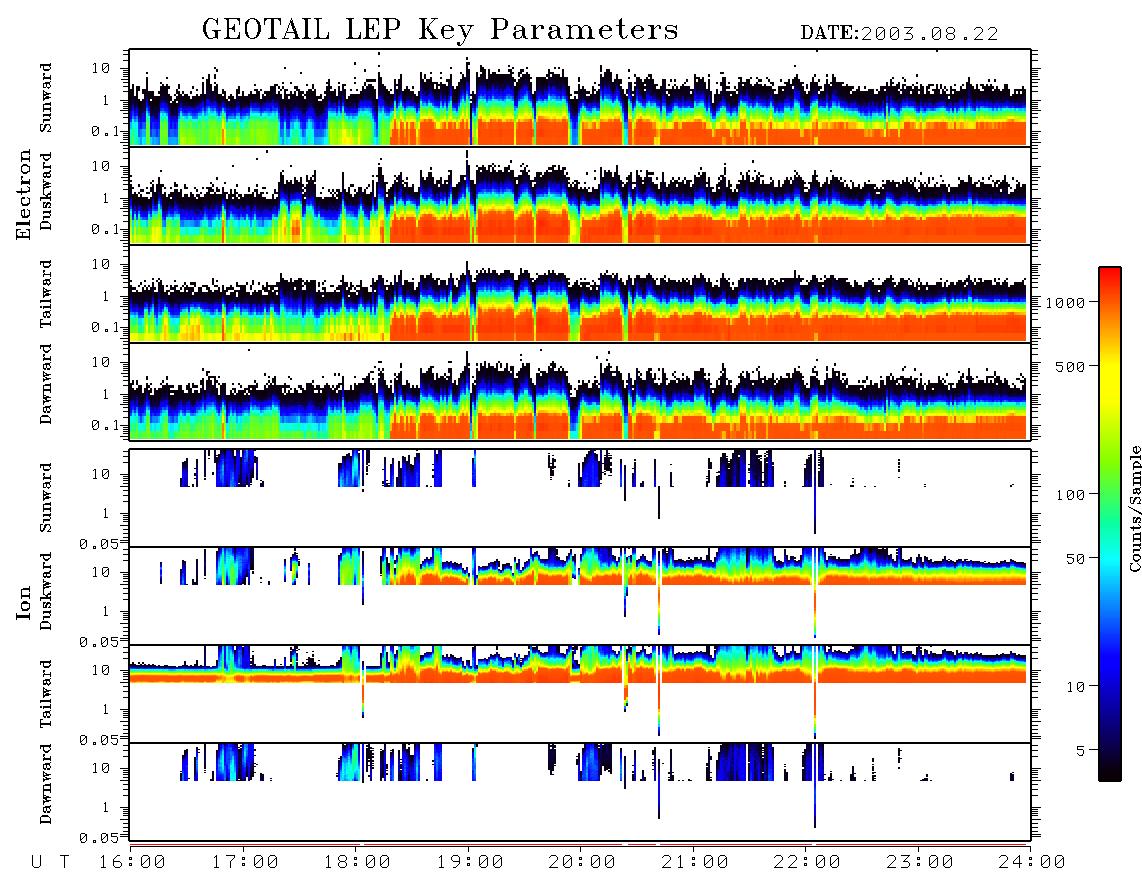Click the '1000' colorbar tick value
The width and height of the screenshot is (1142, 880).
click(1066, 303)
